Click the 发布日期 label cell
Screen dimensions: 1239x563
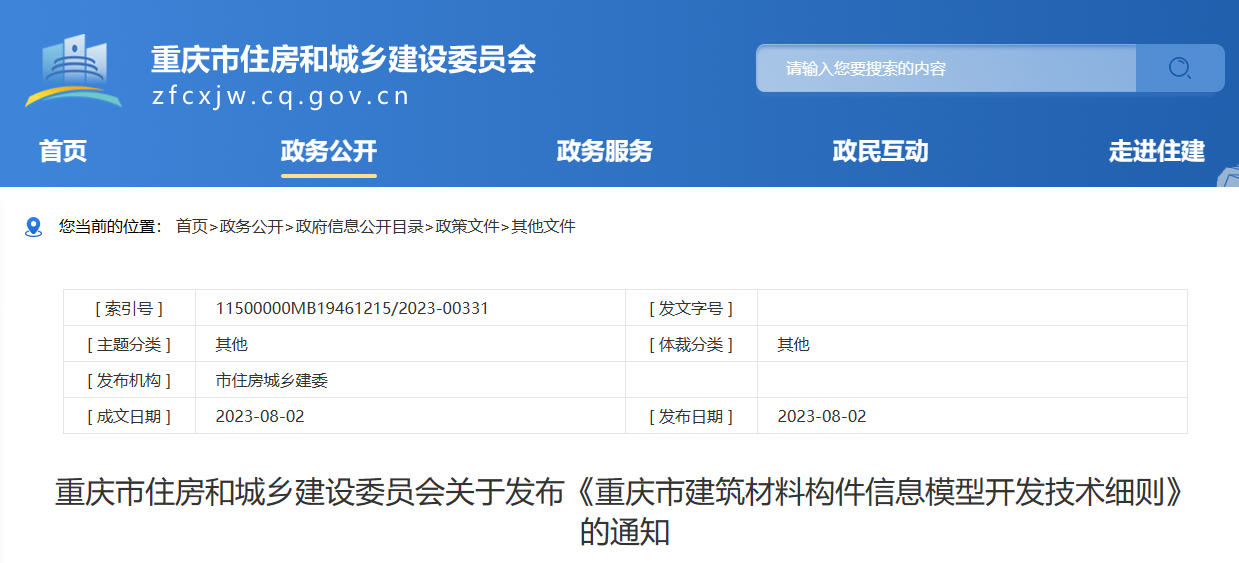[x=691, y=416]
